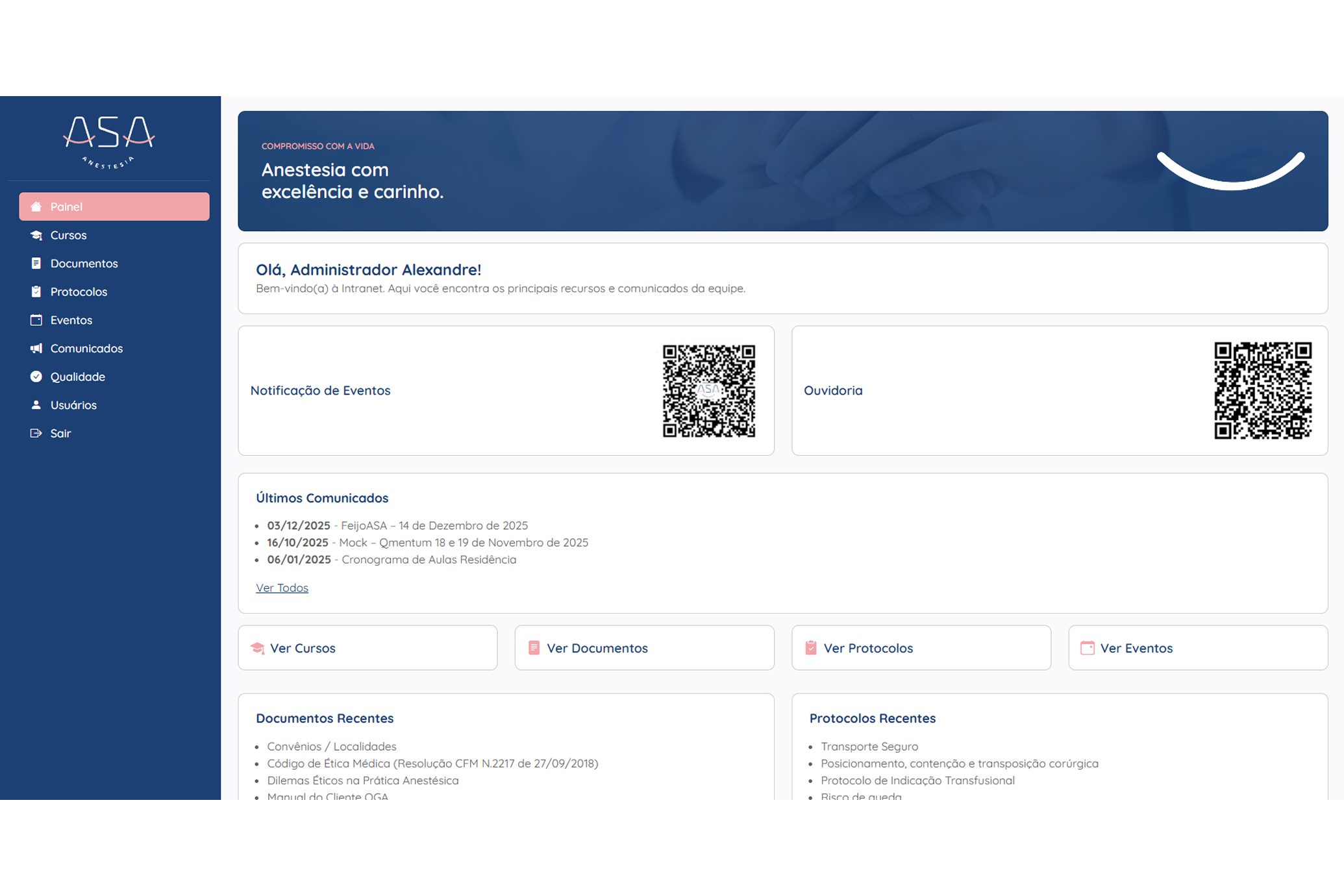Click the 'Olá, Administrador Alexandre!' greeting

[x=369, y=269]
